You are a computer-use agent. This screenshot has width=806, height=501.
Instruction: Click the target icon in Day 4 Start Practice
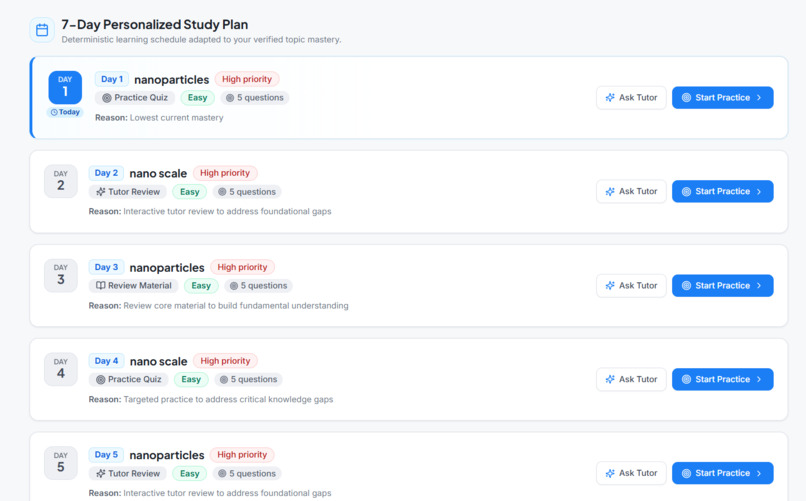[x=686, y=379]
